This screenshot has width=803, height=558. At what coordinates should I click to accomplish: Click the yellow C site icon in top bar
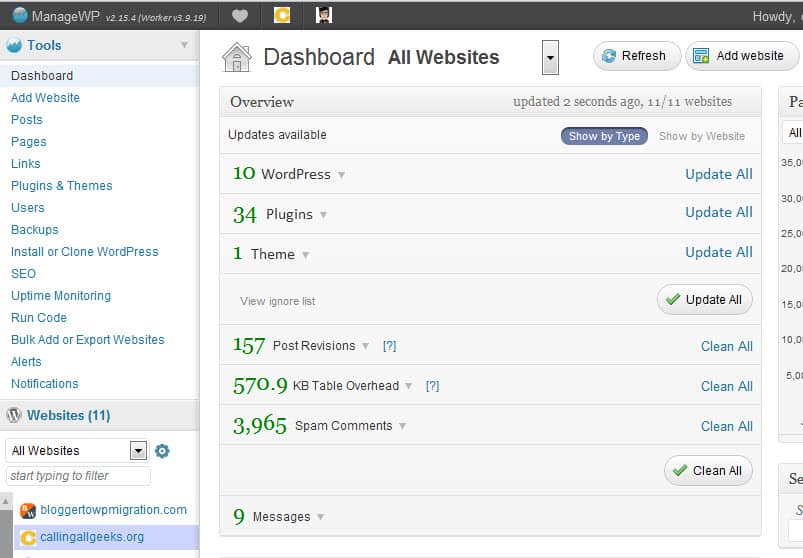[x=282, y=15]
